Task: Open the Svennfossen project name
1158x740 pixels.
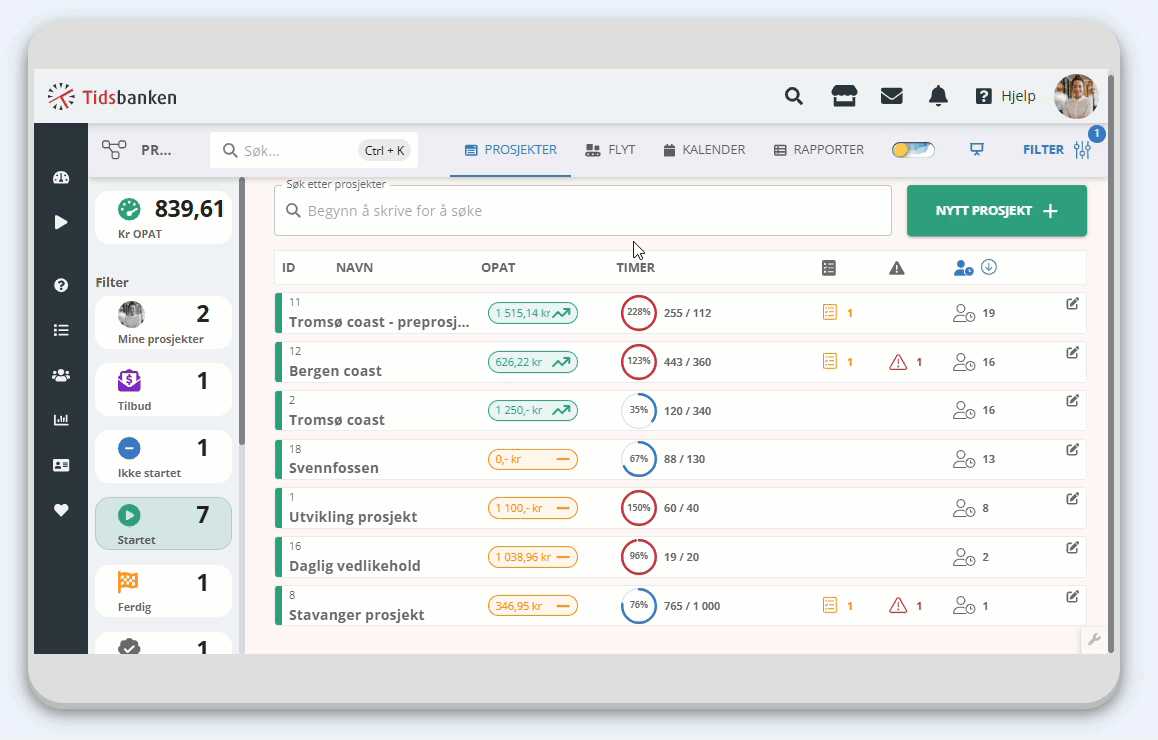Action: point(334,468)
